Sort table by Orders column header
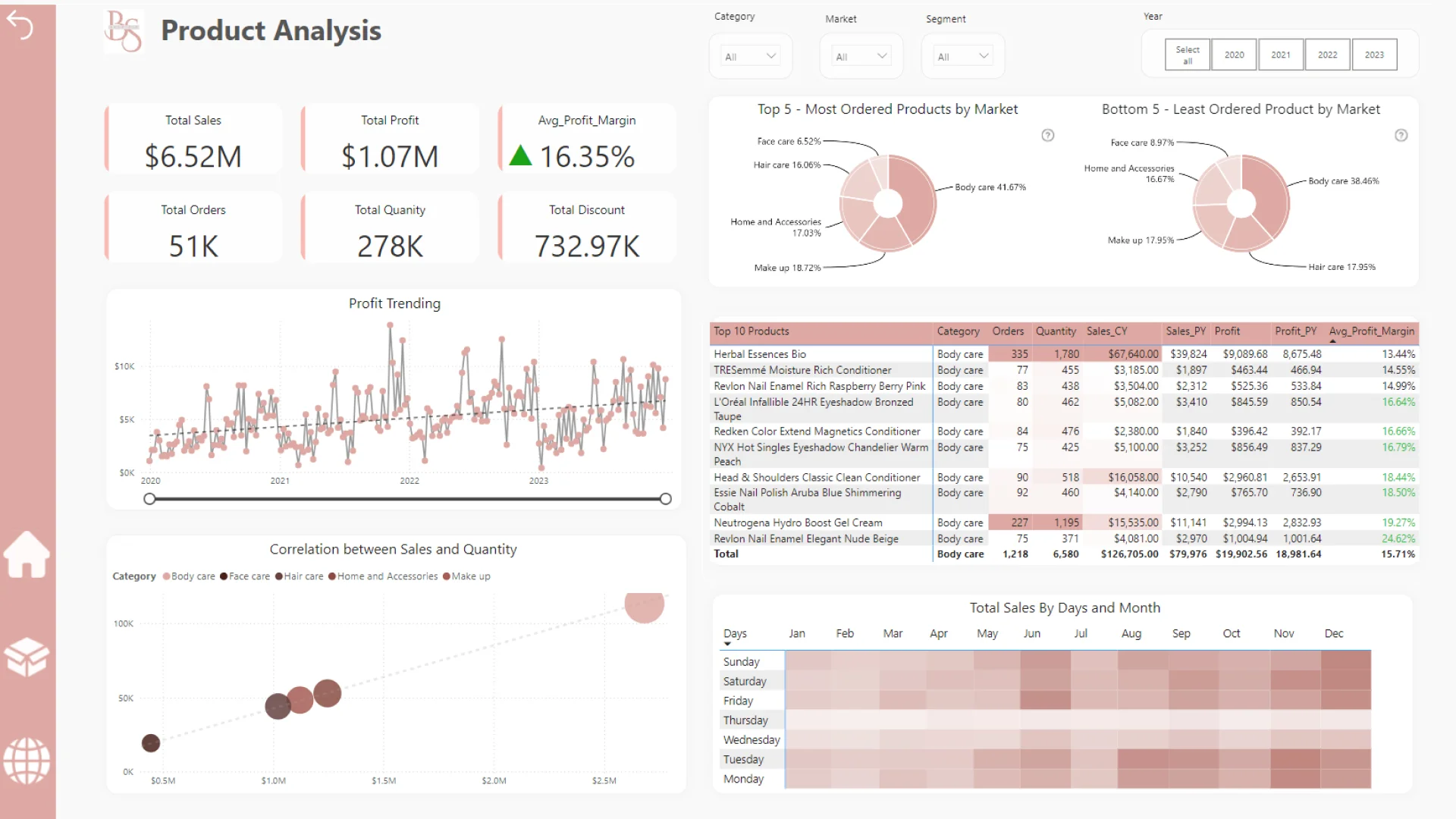Viewport: 1456px width, 819px height. pyautogui.click(x=1008, y=331)
